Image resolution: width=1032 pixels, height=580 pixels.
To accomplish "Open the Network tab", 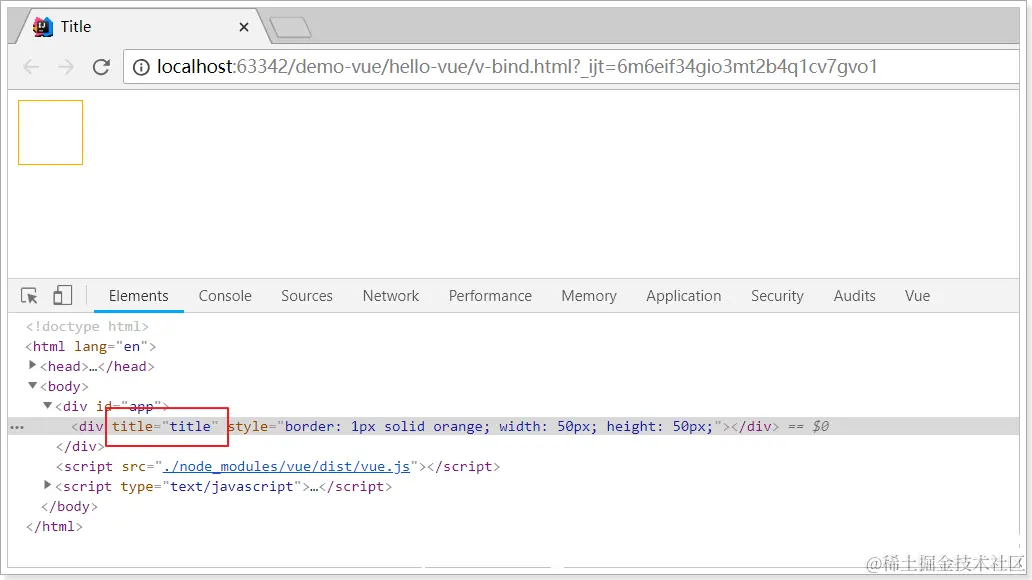I will tap(391, 296).
